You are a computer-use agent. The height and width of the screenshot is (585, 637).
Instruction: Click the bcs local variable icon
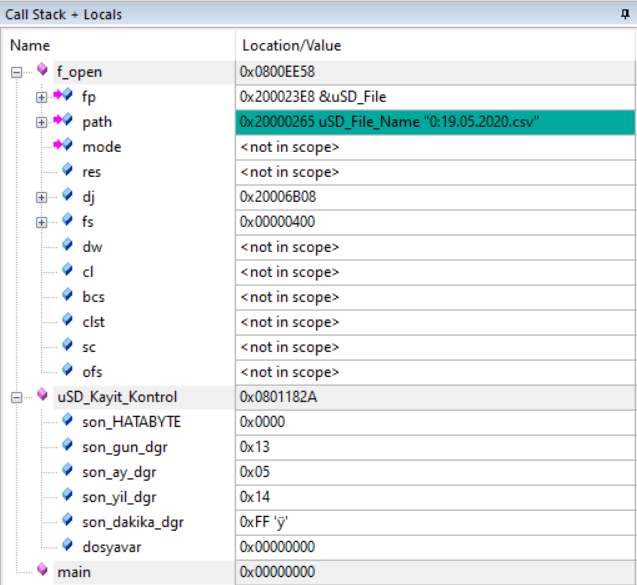(x=67, y=295)
